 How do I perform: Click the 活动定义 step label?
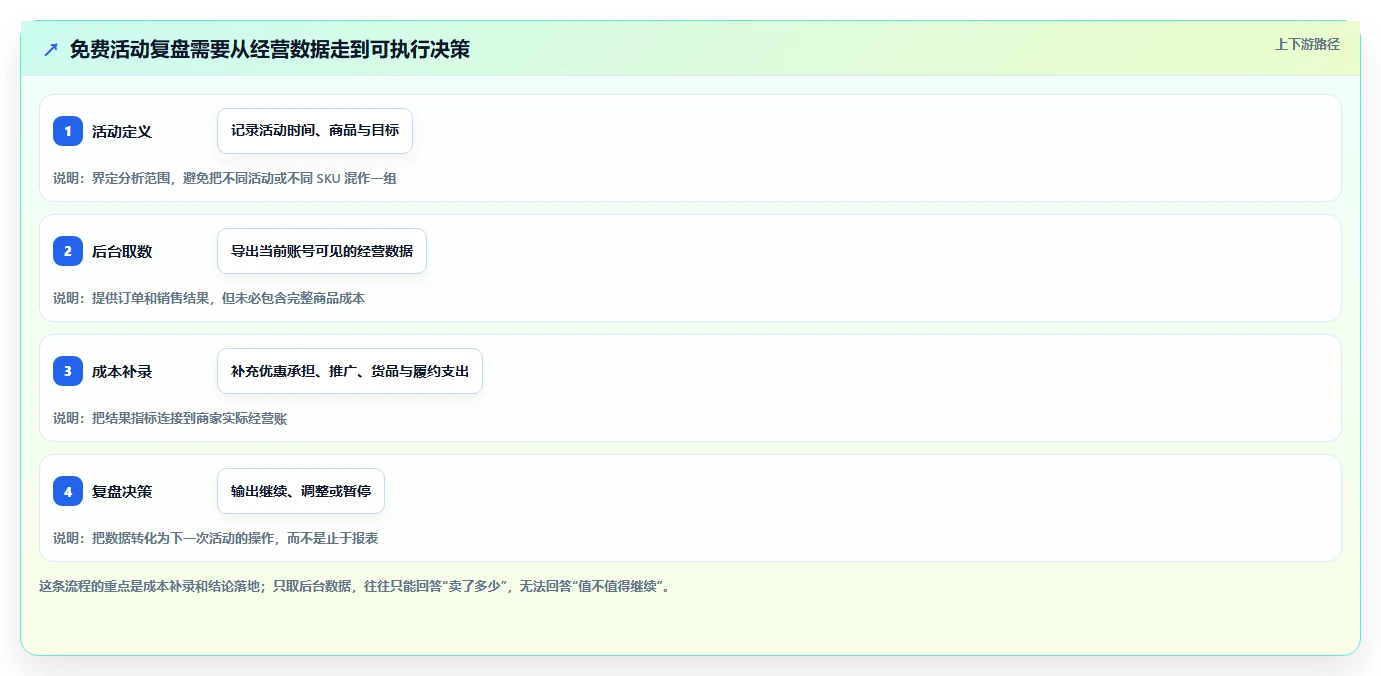pos(122,131)
